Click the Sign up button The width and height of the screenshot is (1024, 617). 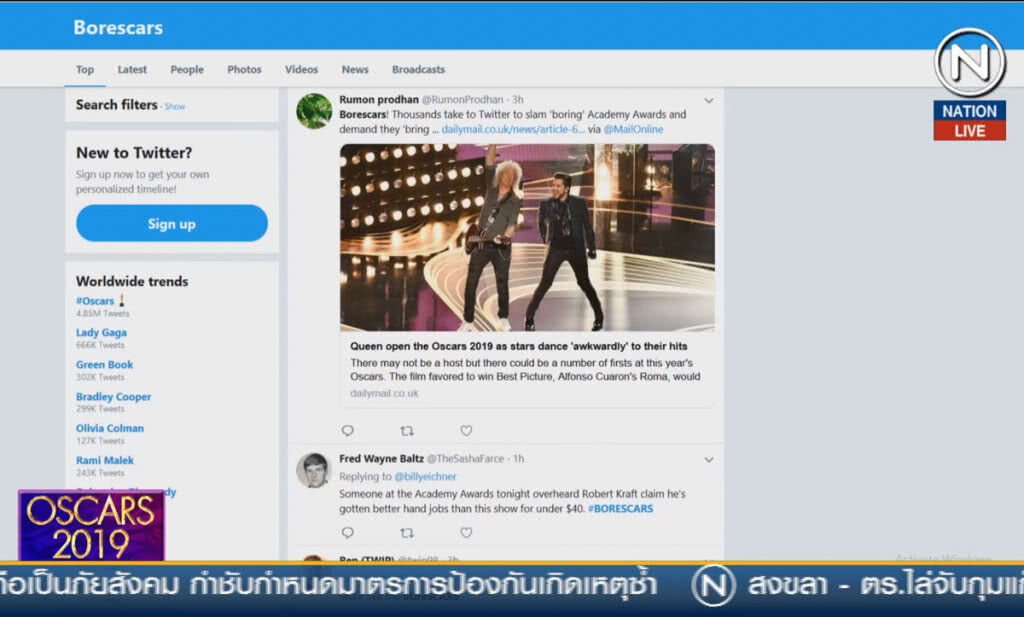[x=172, y=223]
